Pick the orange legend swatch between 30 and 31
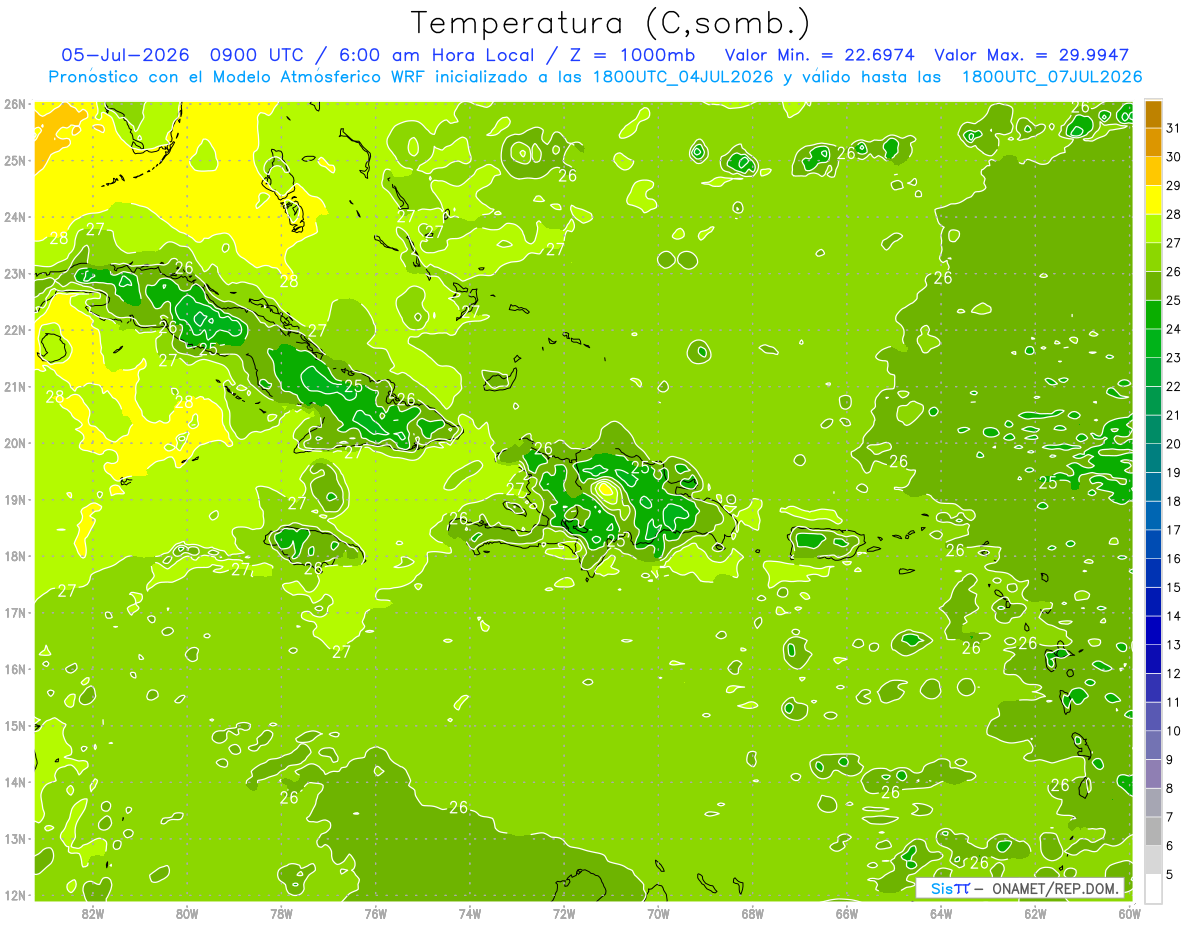The image size is (1200, 927). (x=1153, y=142)
